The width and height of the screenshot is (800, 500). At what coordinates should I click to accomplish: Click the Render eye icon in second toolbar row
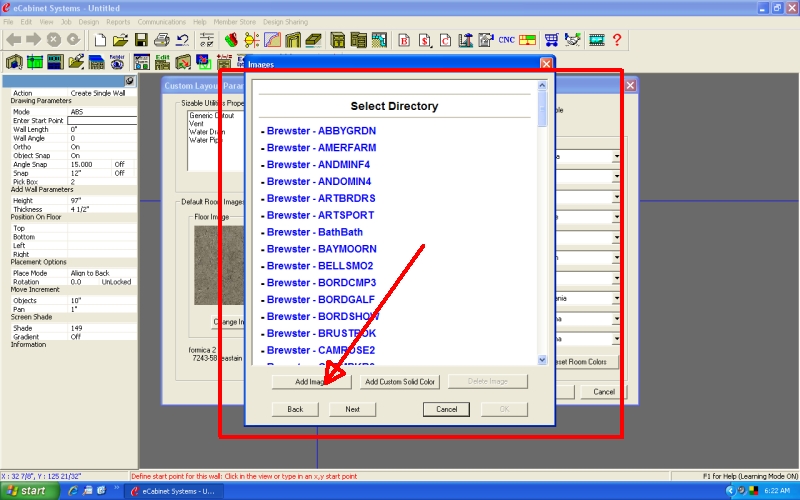coord(117,62)
